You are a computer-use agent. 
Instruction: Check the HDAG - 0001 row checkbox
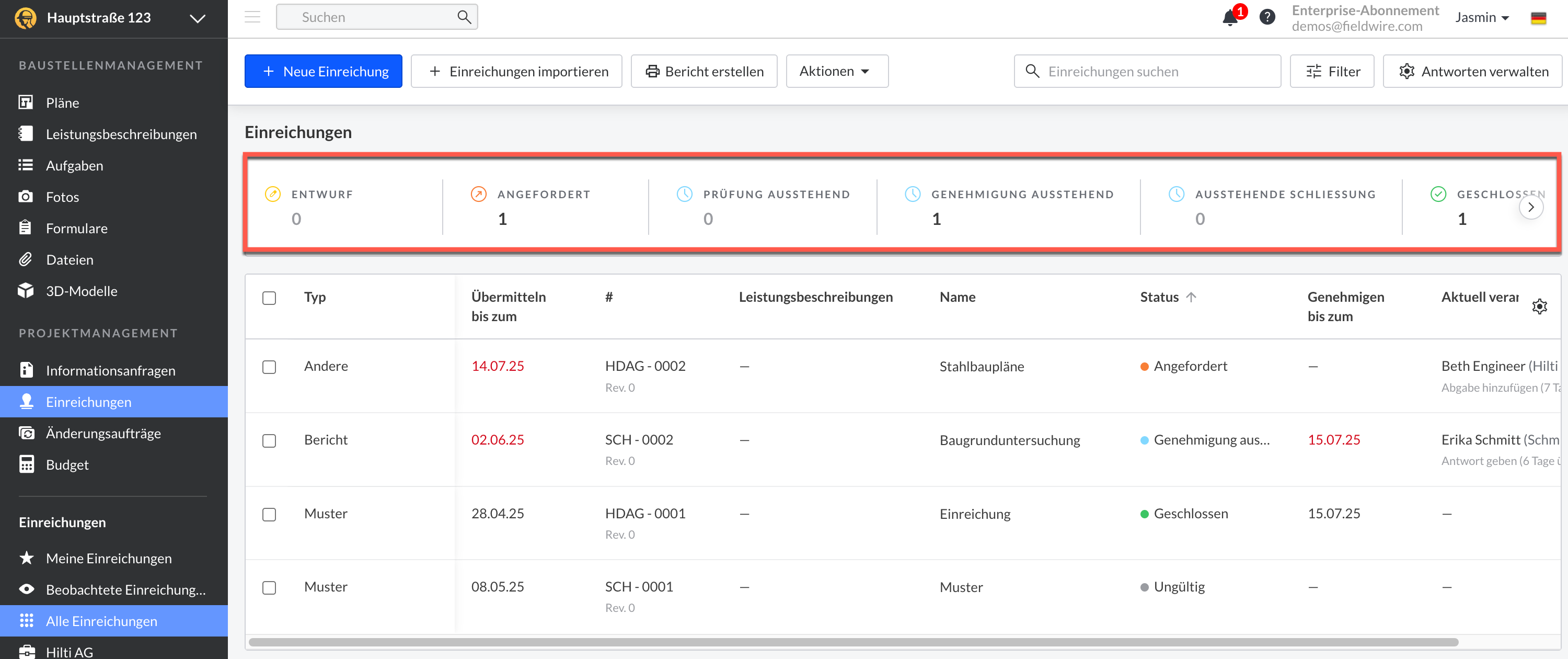click(269, 515)
